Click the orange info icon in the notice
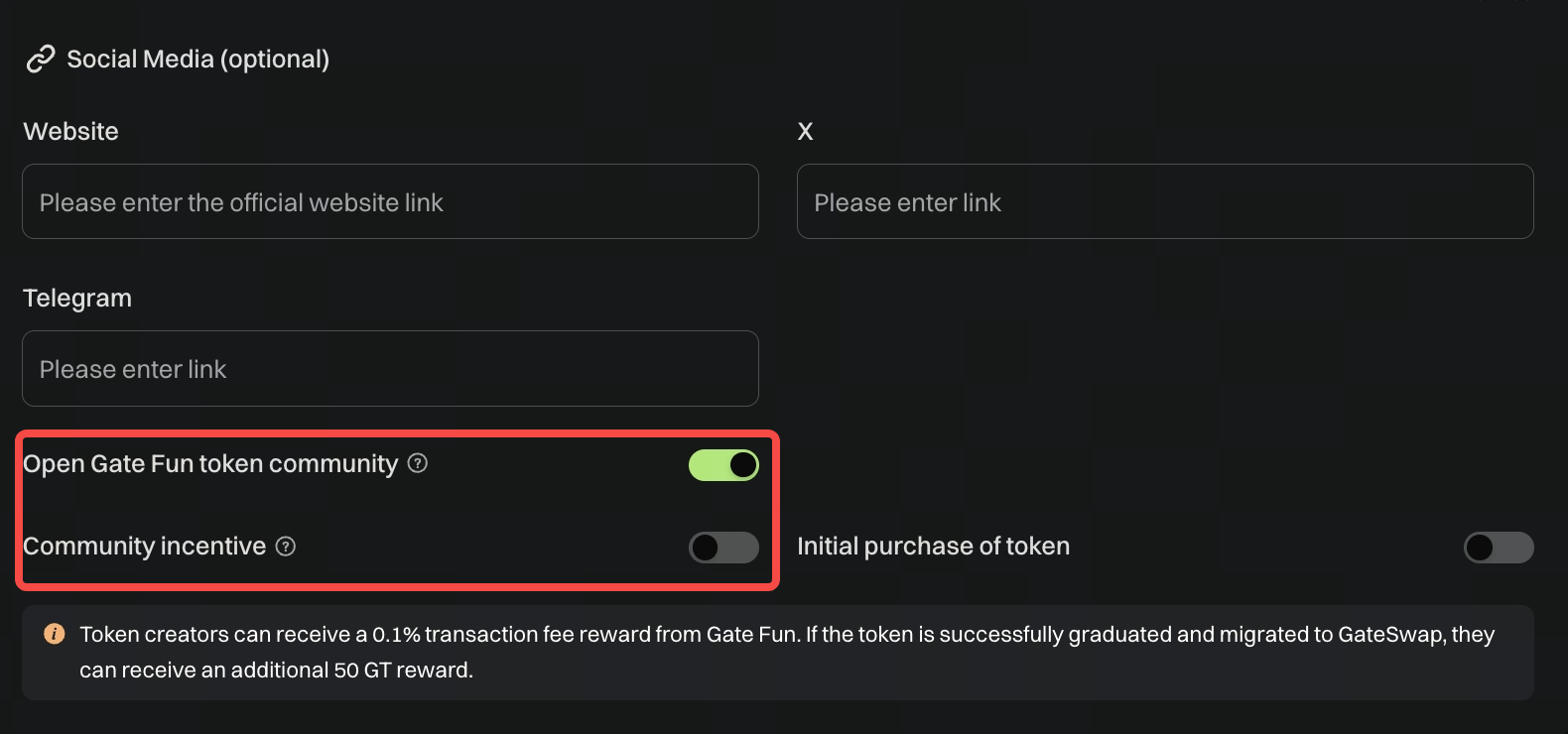This screenshot has height=734, width=1568. pyautogui.click(x=55, y=634)
